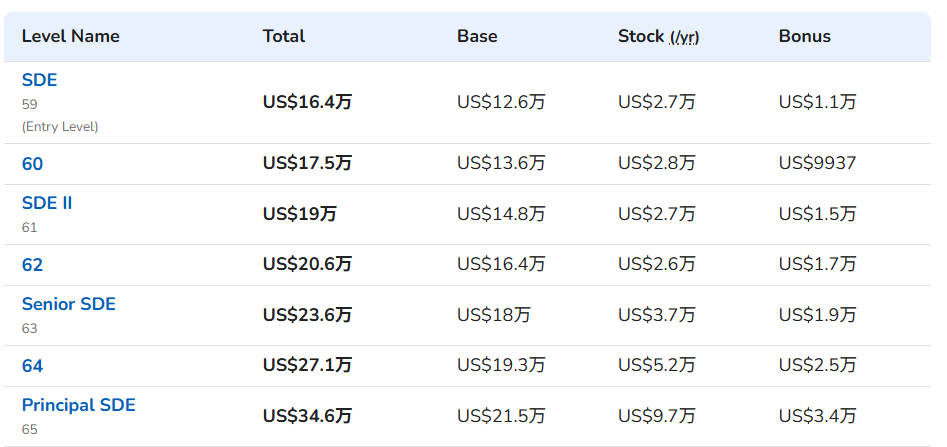Open the level 60 link

pos(32,164)
